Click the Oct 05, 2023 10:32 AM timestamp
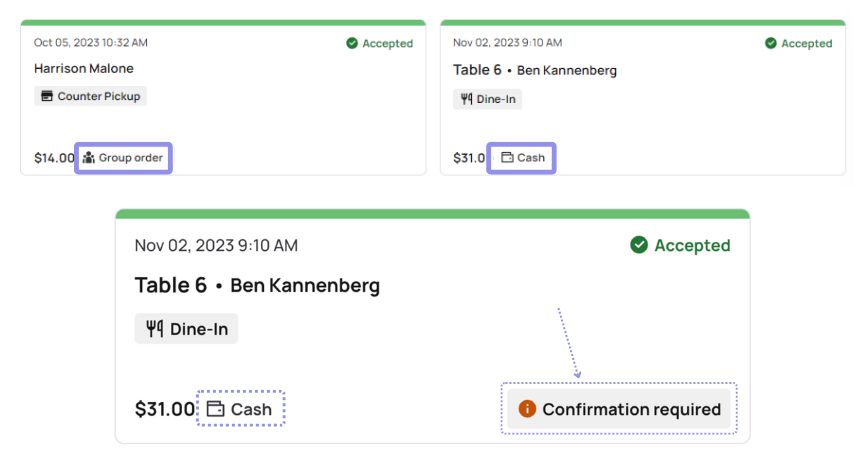The height and width of the screenshot is (466, 865). click(91, 43)
